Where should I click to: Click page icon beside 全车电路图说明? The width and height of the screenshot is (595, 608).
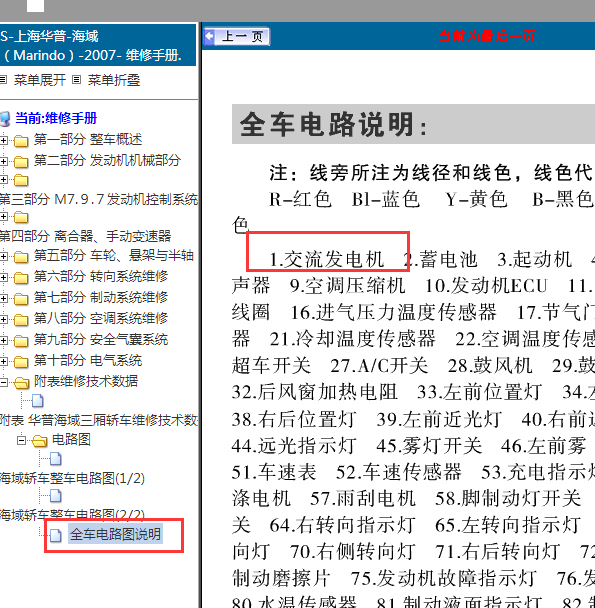pyautogui.click(x=55, y=535)
